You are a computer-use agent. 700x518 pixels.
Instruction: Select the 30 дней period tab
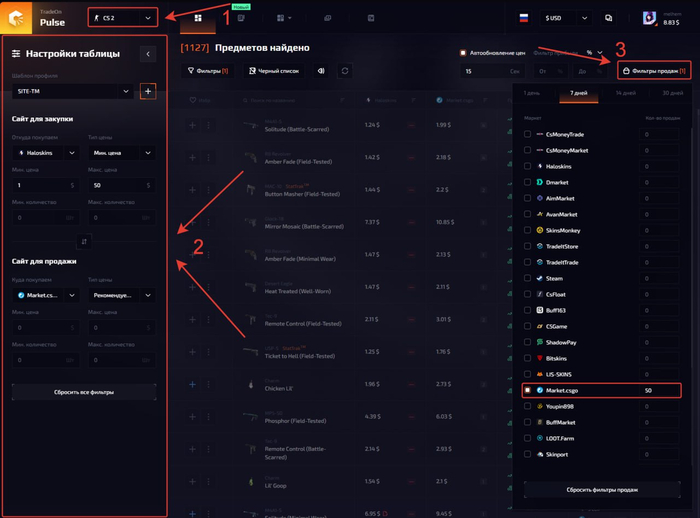(x=671, y=93)
